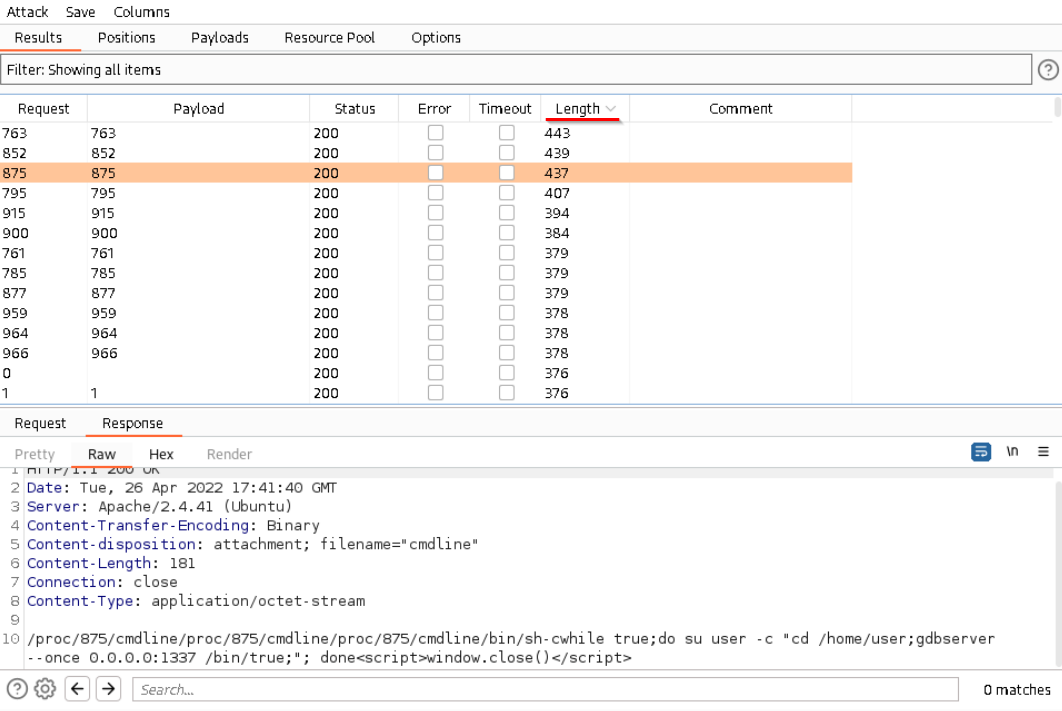Click the length value 443

(557, 133)
